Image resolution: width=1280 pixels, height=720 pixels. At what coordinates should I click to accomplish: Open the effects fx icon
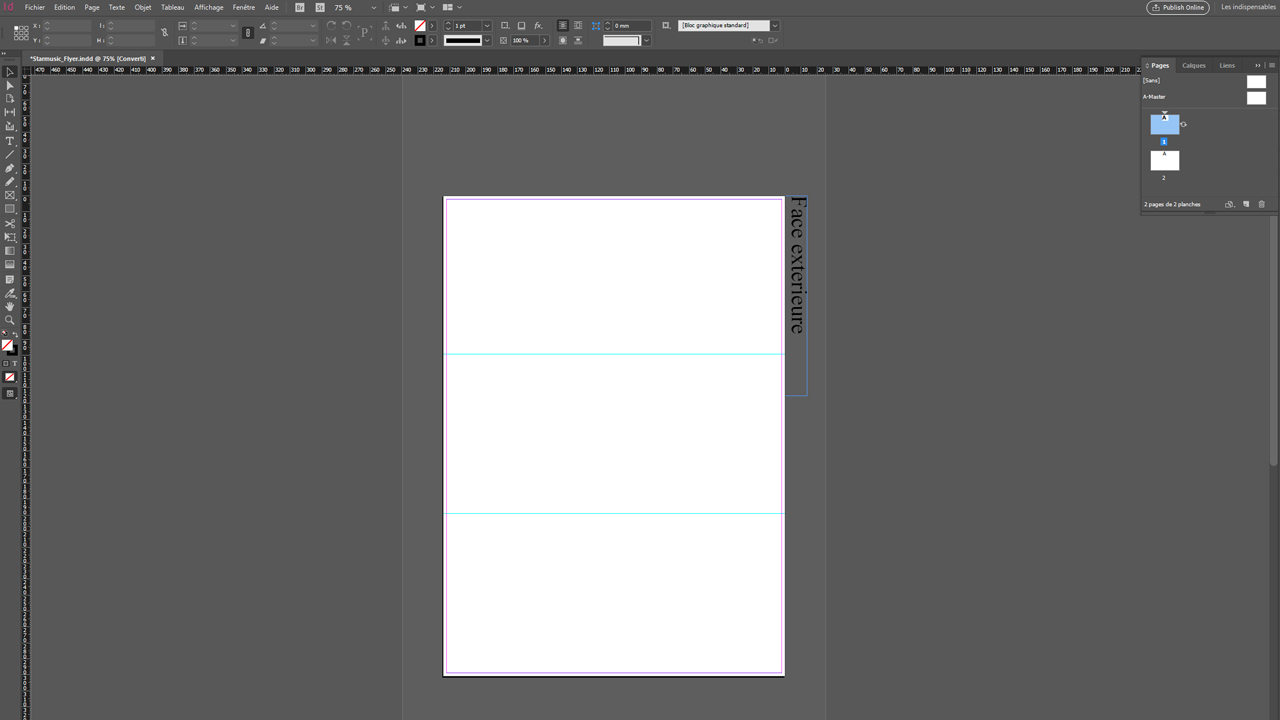538,25
